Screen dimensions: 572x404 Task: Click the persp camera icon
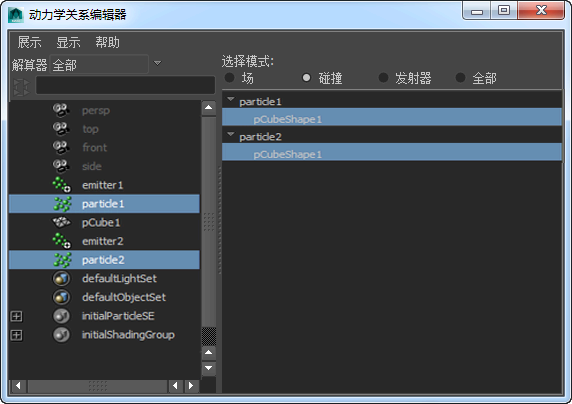(61, 110)
